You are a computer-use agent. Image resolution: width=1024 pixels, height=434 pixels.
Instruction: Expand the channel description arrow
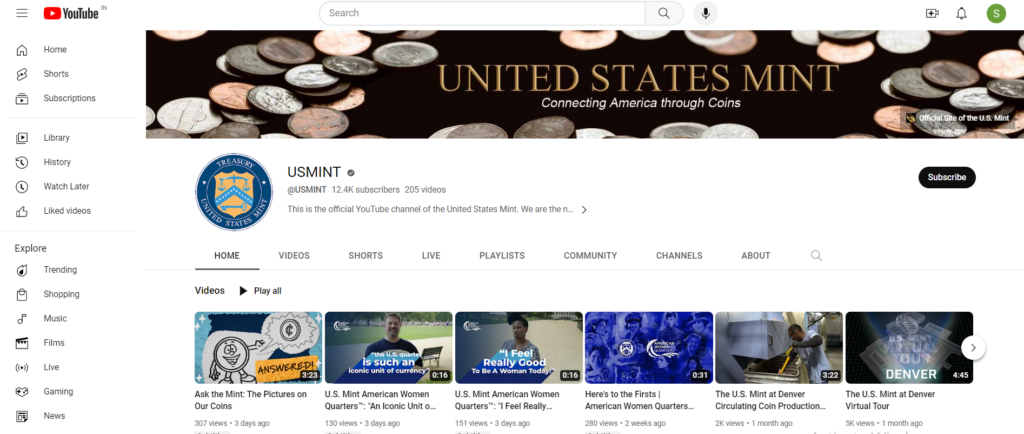point(584,209)
